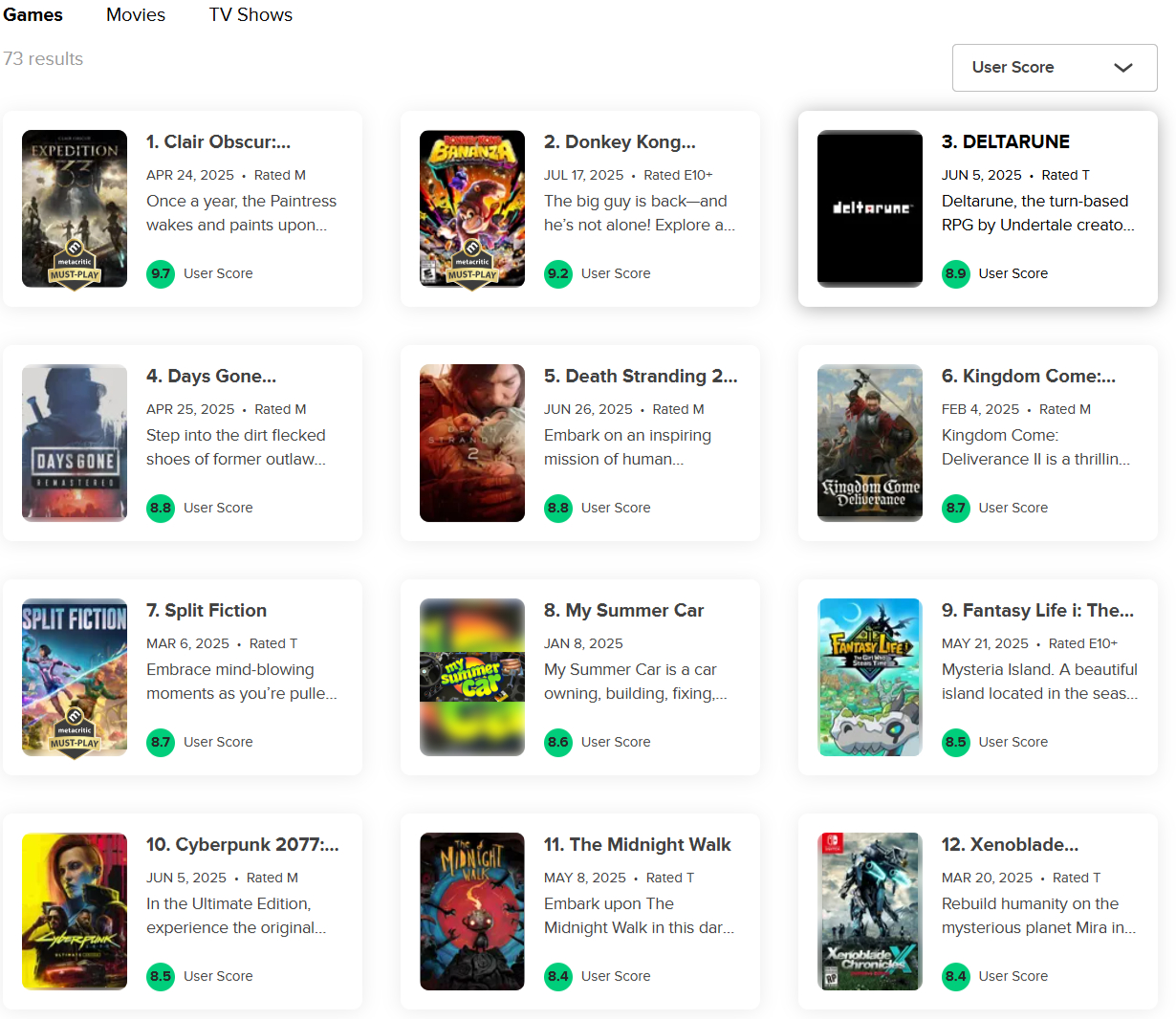1176x1019 pixels.
Task: Switch to the TV Shows tab
Action: point(250,15)
